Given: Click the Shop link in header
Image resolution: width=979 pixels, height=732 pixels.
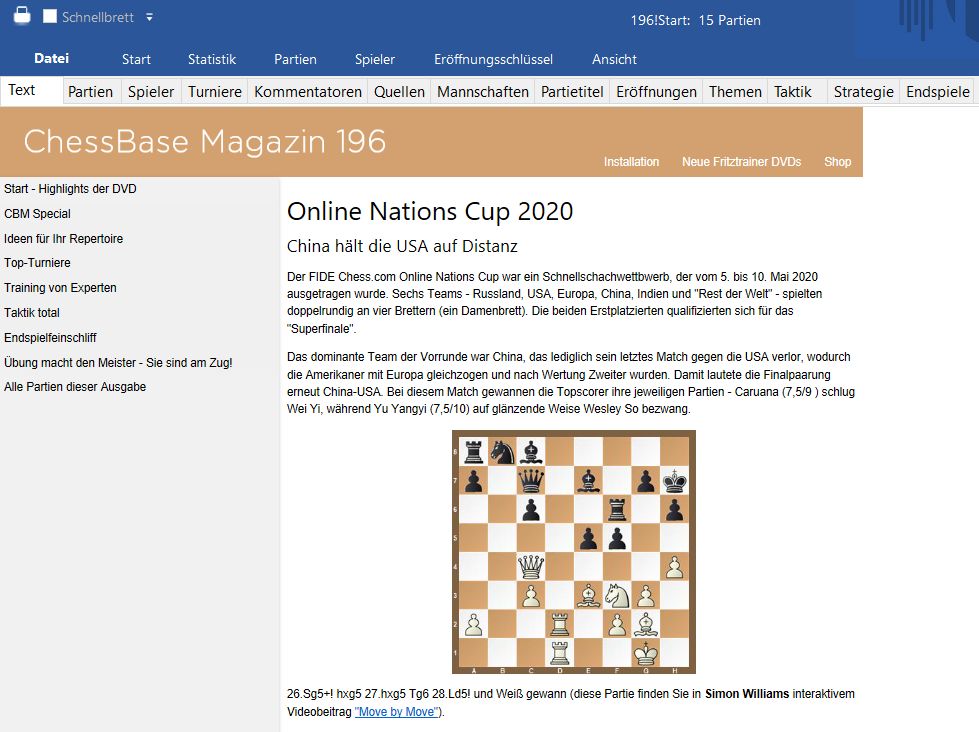Looking at the screenshot, I should click(837, 161).
